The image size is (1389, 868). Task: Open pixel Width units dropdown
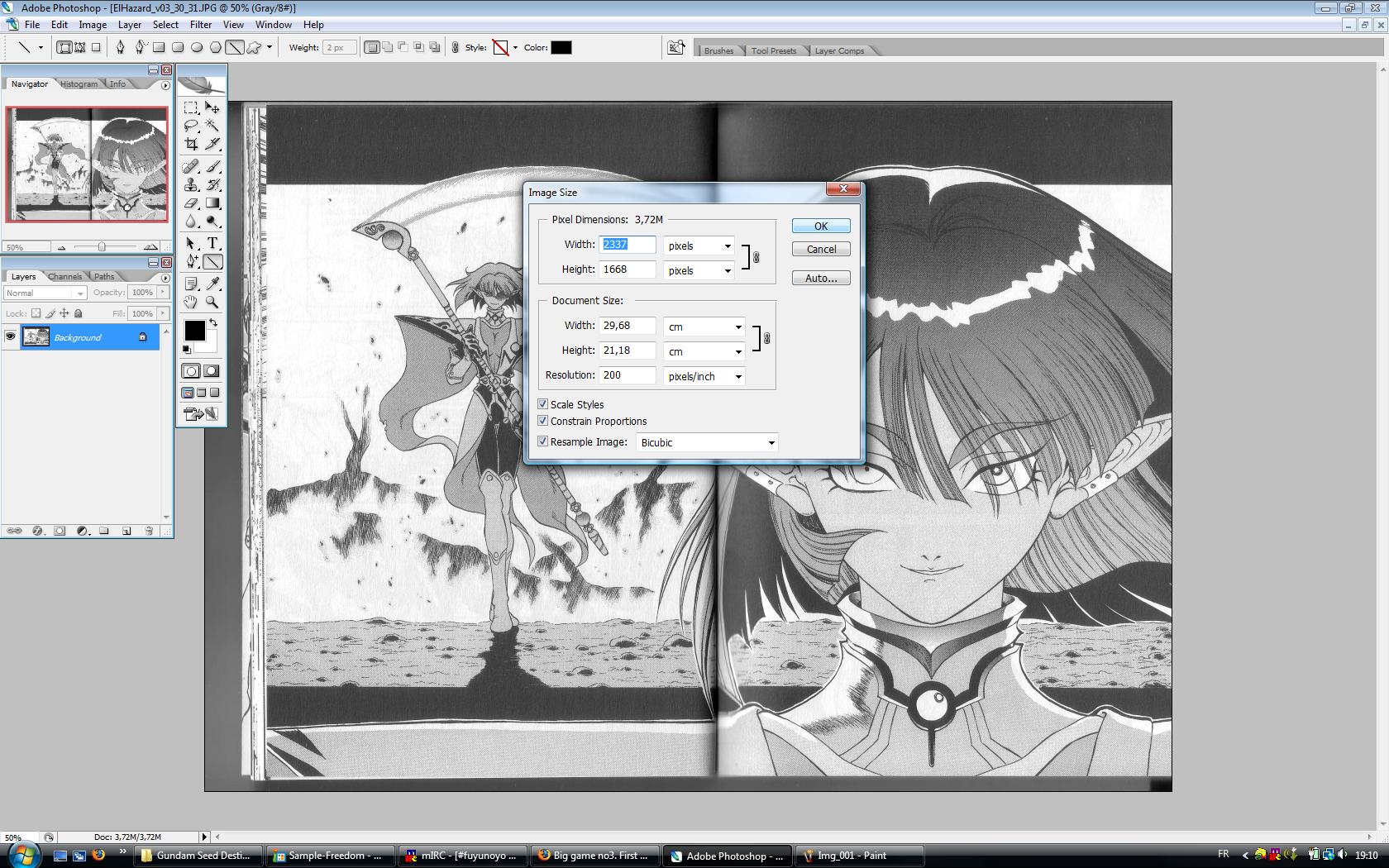point(699,246)
